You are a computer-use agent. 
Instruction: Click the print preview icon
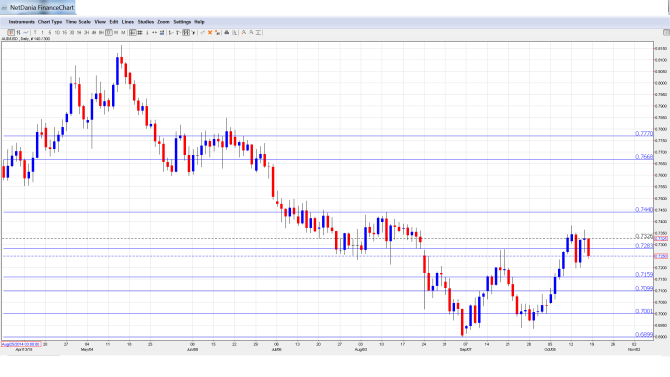[x=234, y=32]
